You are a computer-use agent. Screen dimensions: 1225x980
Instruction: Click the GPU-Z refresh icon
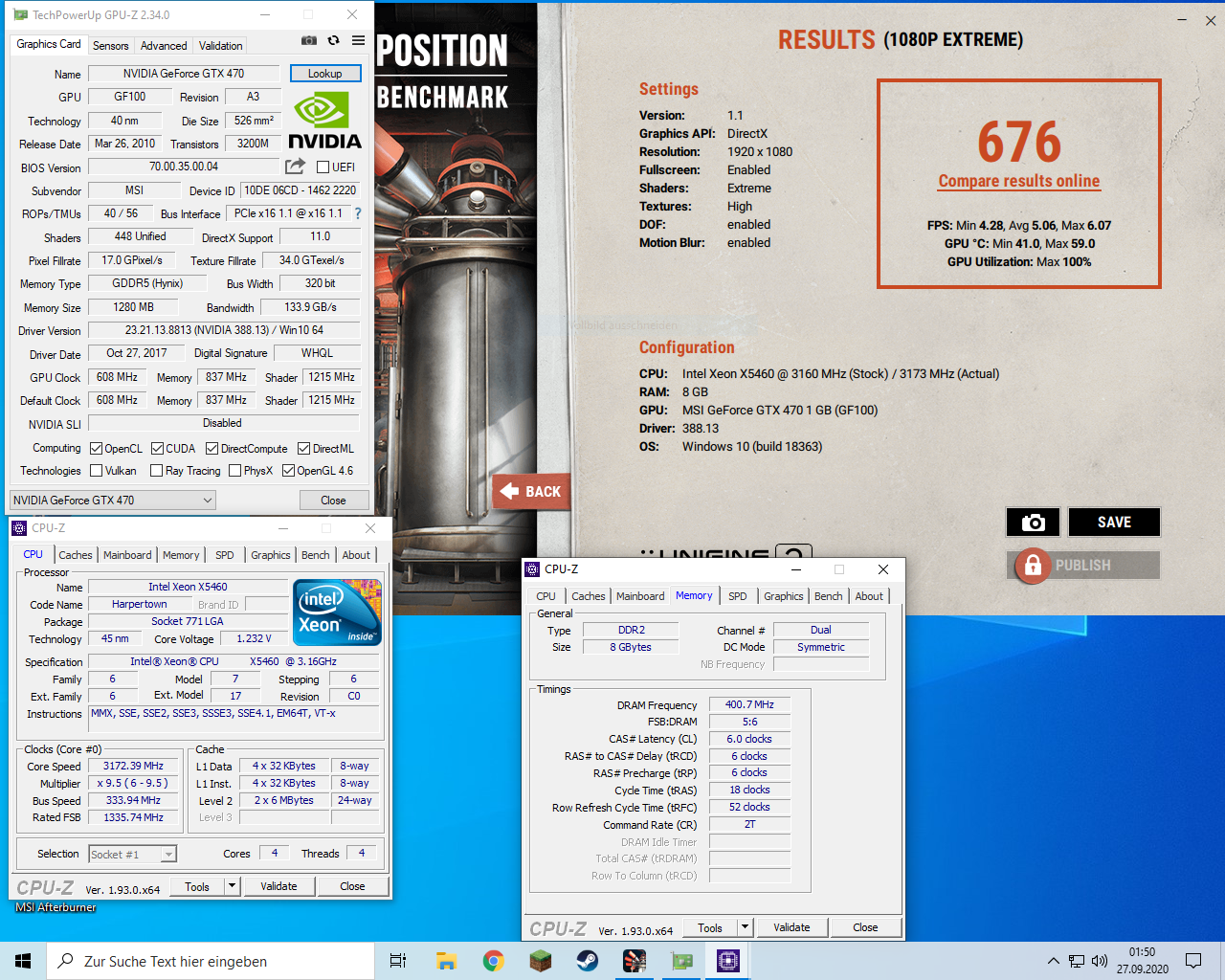(333, 40)
